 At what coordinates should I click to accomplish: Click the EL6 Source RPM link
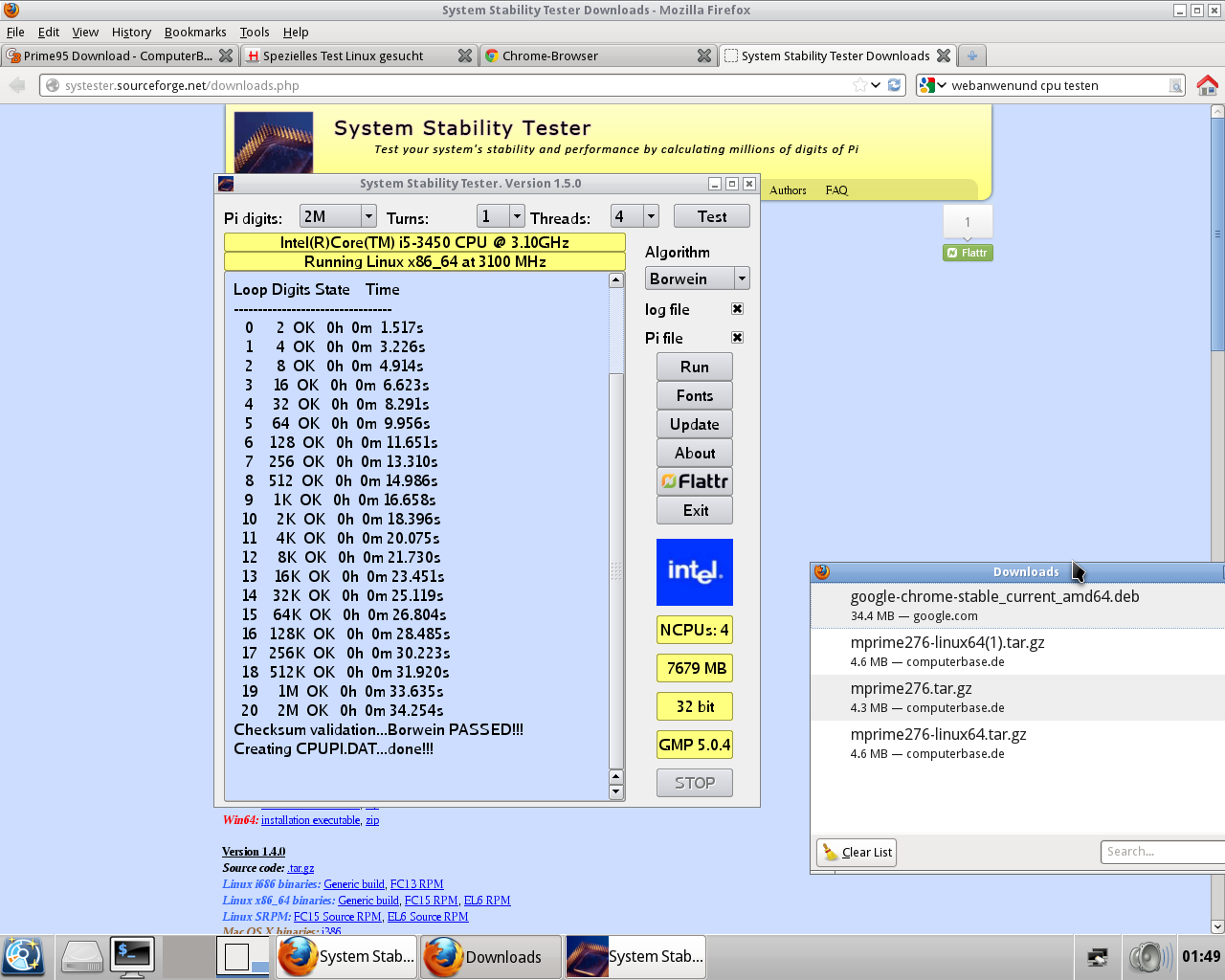pos(428,917)
